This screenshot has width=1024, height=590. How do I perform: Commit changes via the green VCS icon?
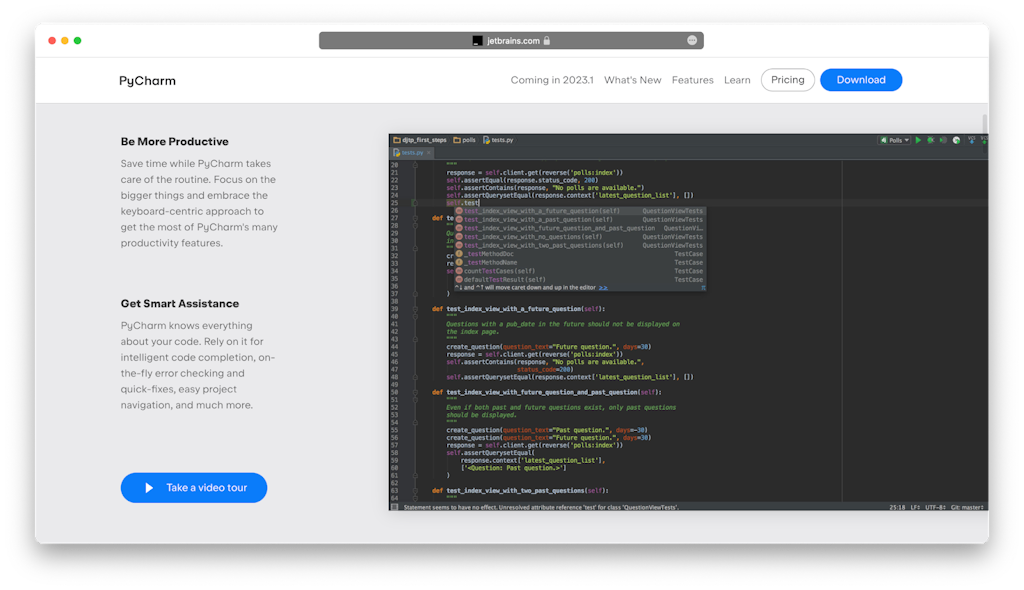[x=984, y=141]
